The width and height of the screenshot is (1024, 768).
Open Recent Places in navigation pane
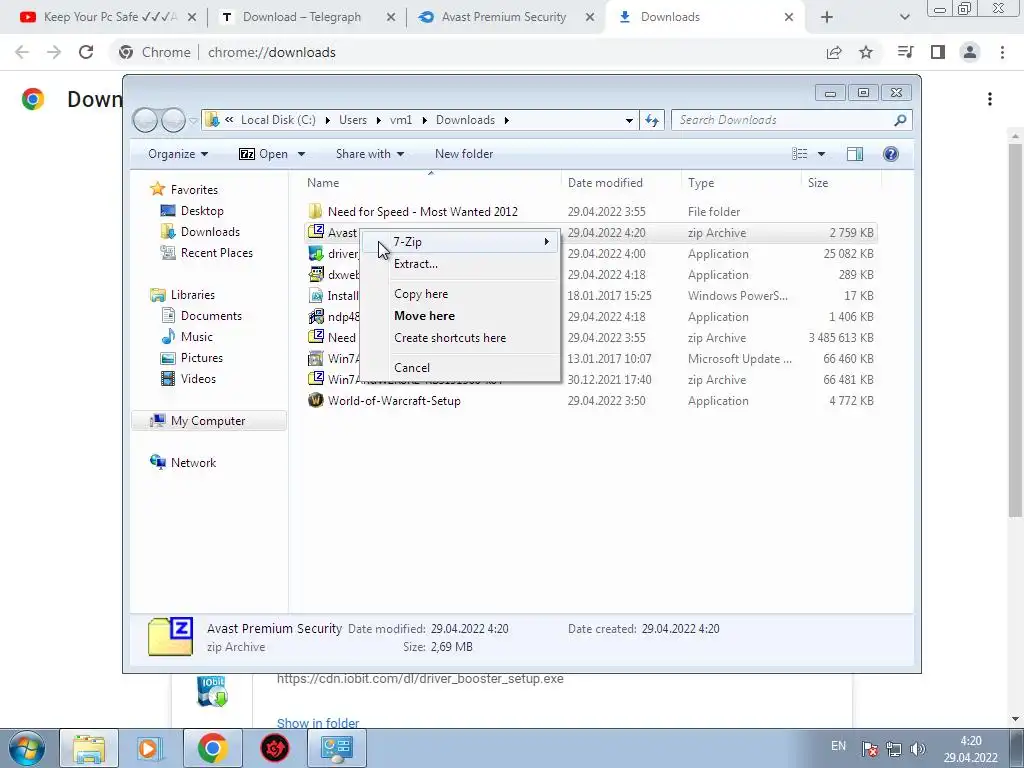point(216,253)
